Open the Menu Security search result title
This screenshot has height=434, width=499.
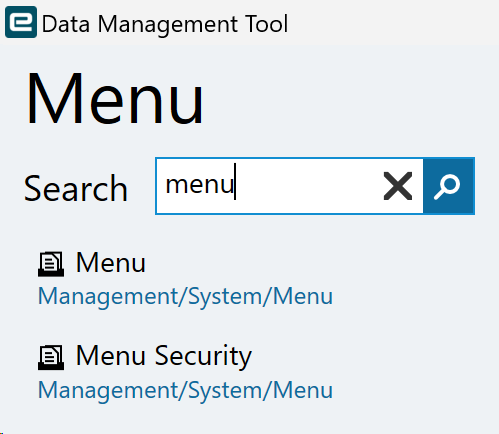pos(164,356)
